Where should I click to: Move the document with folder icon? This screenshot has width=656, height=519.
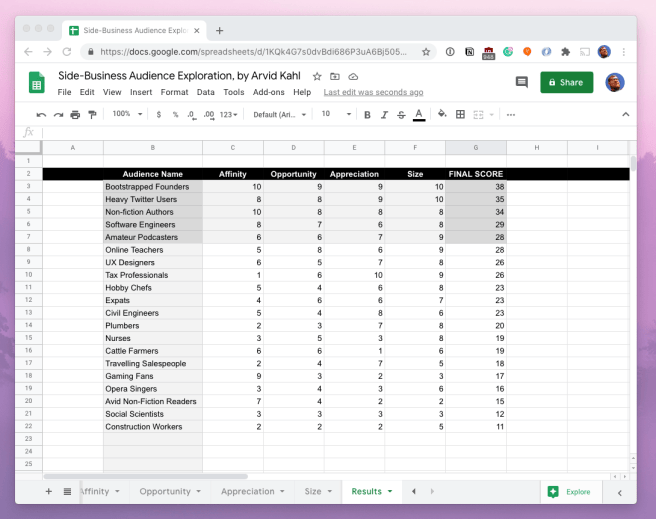[x=335, y=77]
